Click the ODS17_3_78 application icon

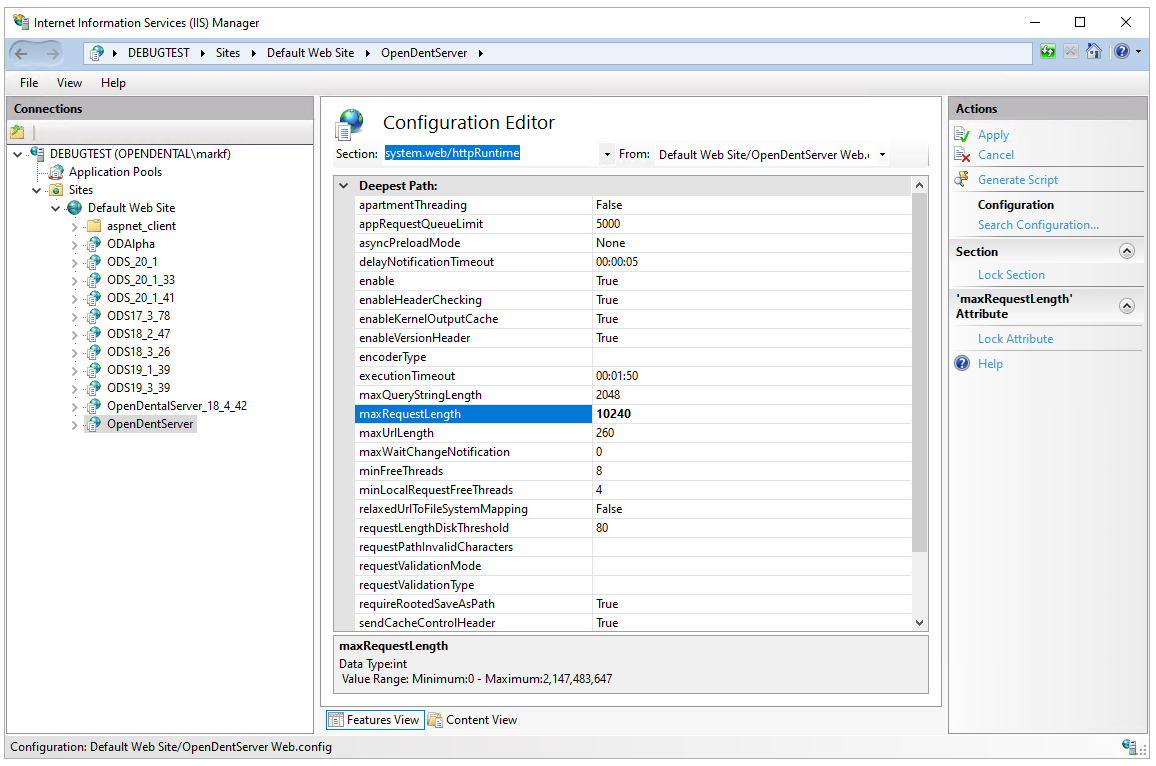coord(94,316)
